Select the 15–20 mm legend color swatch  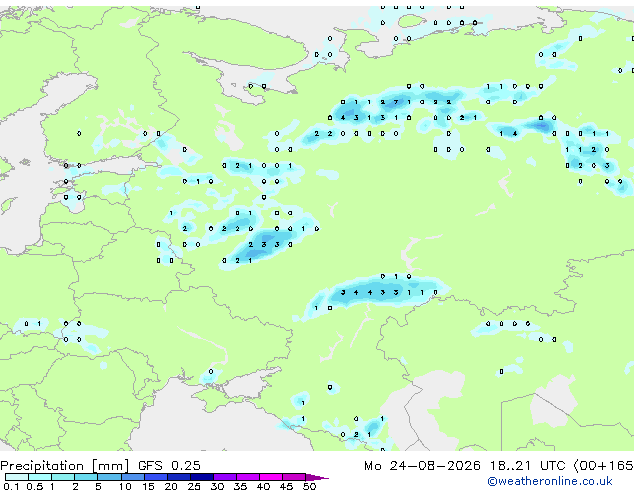point(156,477)
